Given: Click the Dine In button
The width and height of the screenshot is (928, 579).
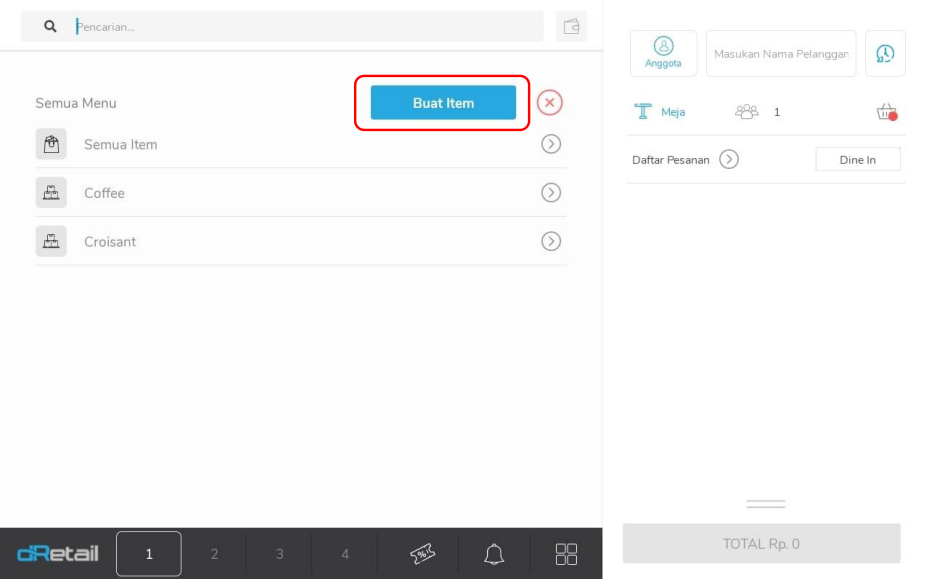Looking at the screenshot, I should pyautogui.click(x=857, y=160).
